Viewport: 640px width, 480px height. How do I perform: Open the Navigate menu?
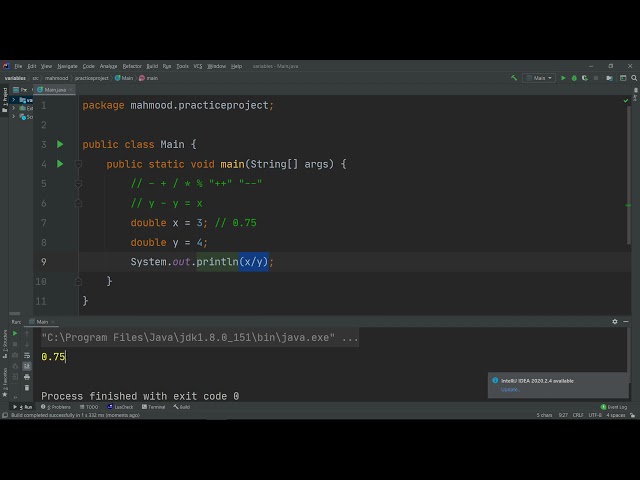67,66
